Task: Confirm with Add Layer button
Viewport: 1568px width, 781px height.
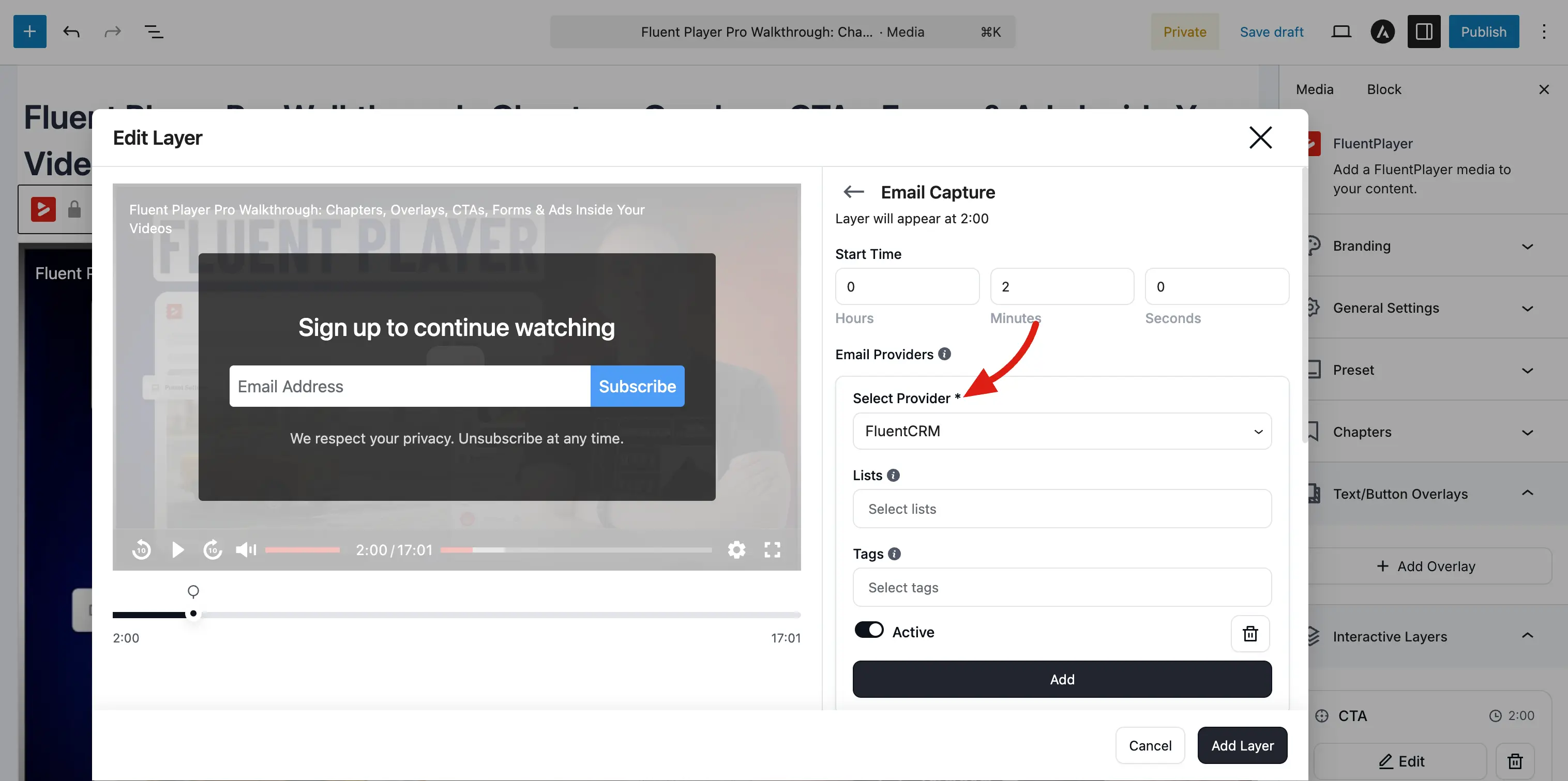Action: tap(1242, 746)
